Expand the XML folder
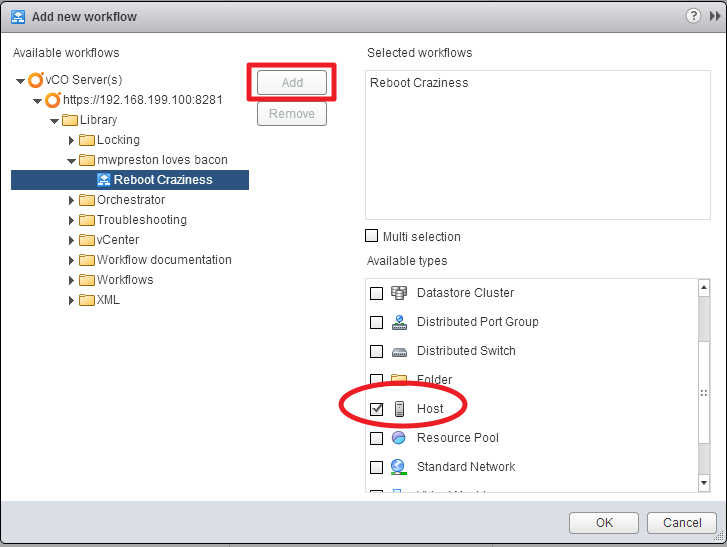Screen dimensions: 727x547 (71, 300)
